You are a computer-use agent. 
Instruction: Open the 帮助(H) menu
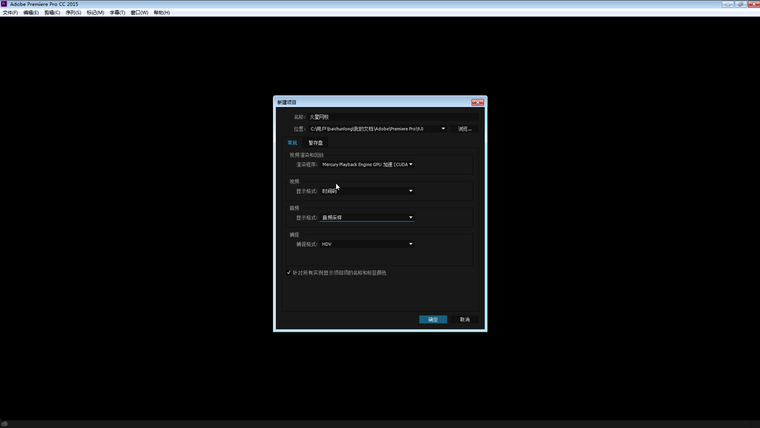[161, 13]
